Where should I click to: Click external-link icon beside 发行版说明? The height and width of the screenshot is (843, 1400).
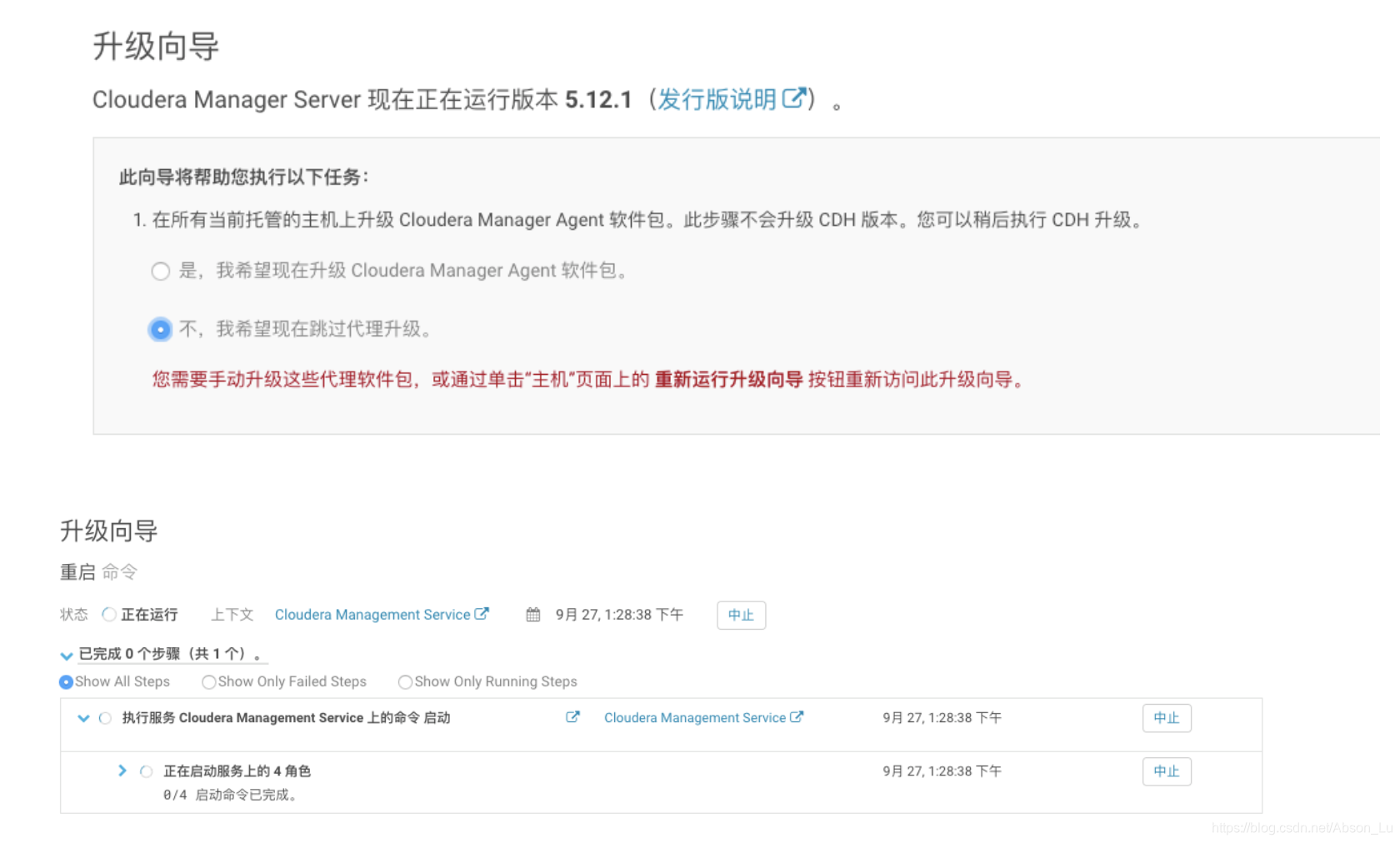pos(793,98)
